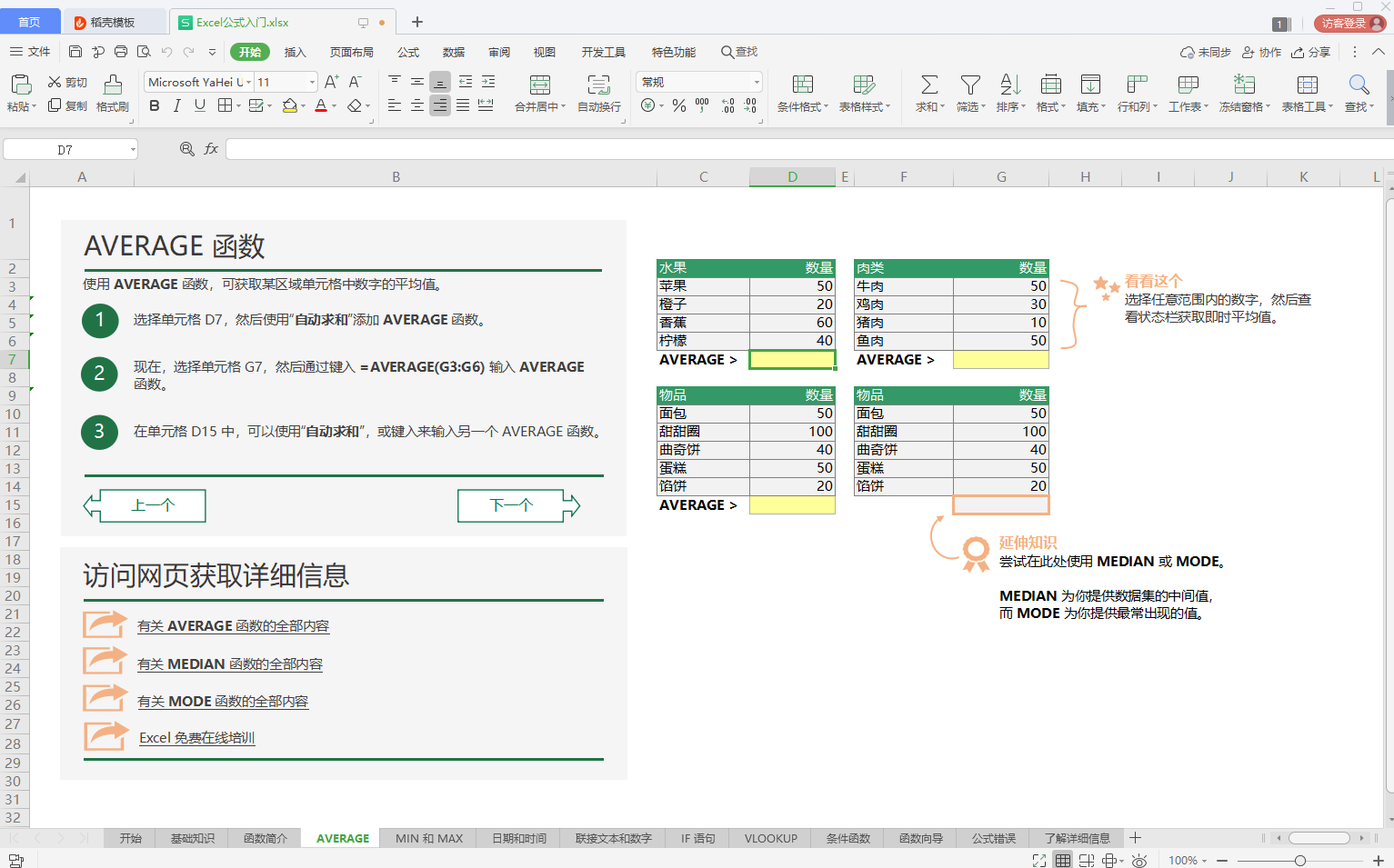Select the Format Painter (格式刷) tool
1394x868 pixels.
click(x=113, y=94)
